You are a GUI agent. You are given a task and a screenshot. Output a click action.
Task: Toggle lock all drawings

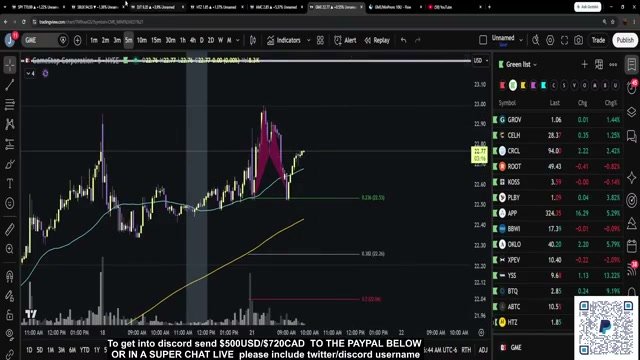point(10,315)
